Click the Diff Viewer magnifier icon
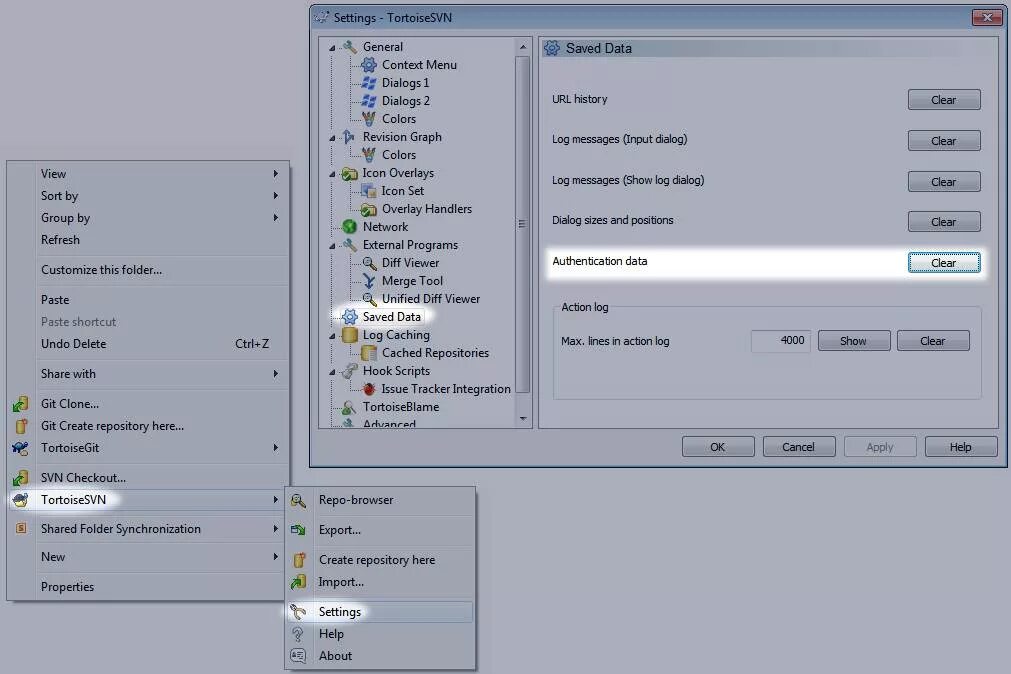This screenshot has height=674, width=1011. 369,263
